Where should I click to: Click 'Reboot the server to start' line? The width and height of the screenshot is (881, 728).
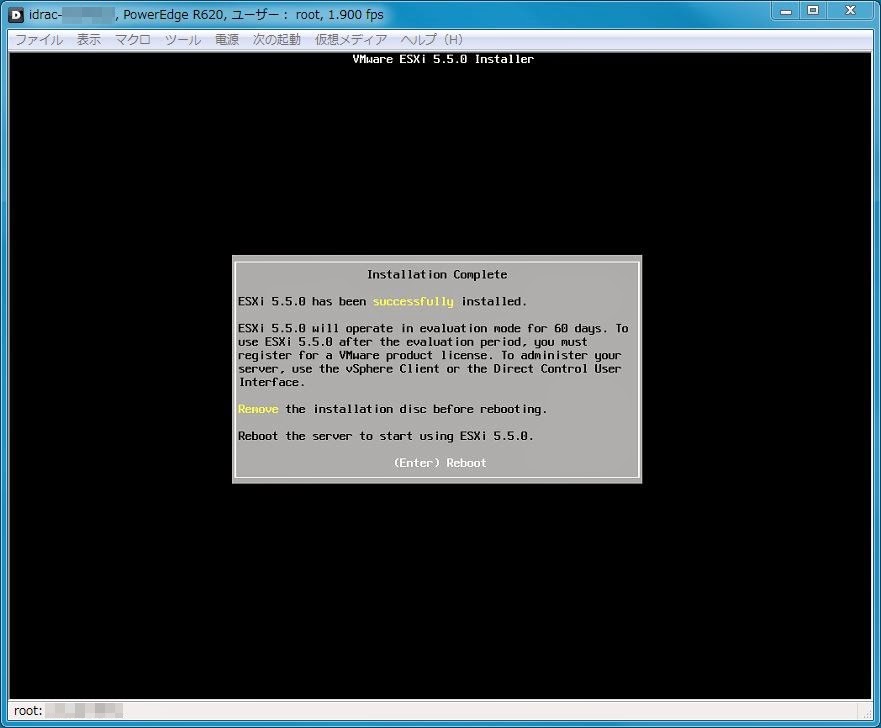click(385, 436)
